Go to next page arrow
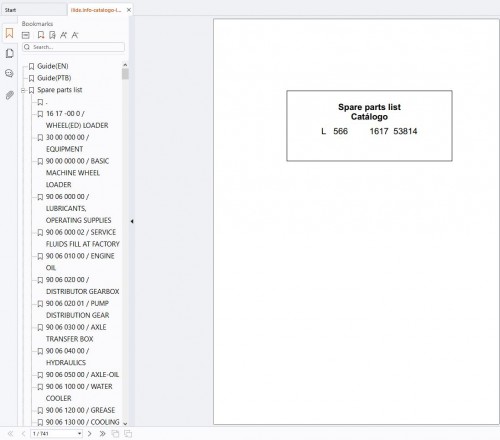 click(89, 434)
